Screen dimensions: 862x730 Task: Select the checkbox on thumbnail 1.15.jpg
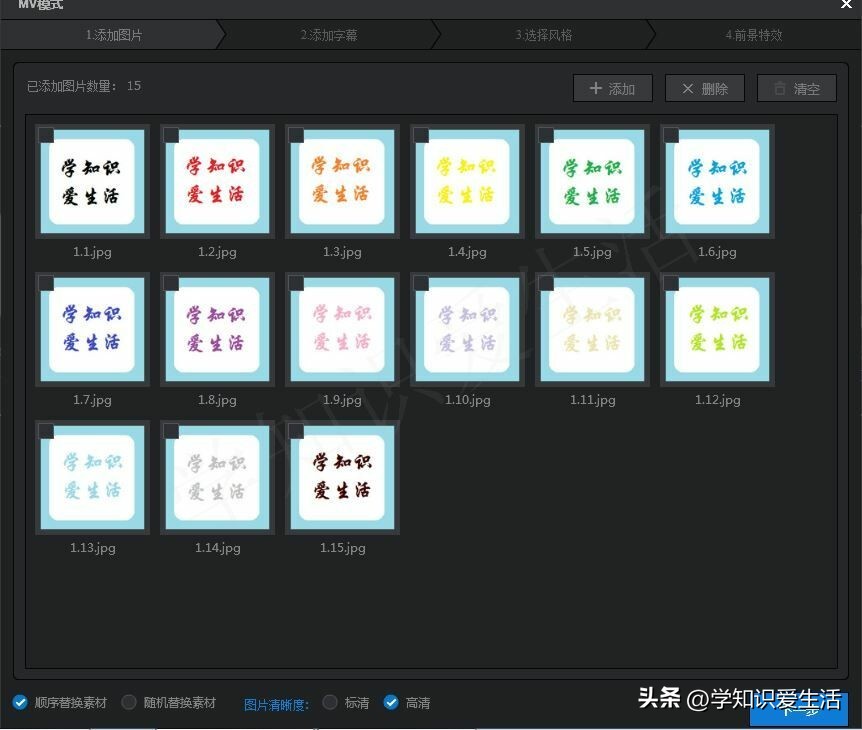coord(296,431)
